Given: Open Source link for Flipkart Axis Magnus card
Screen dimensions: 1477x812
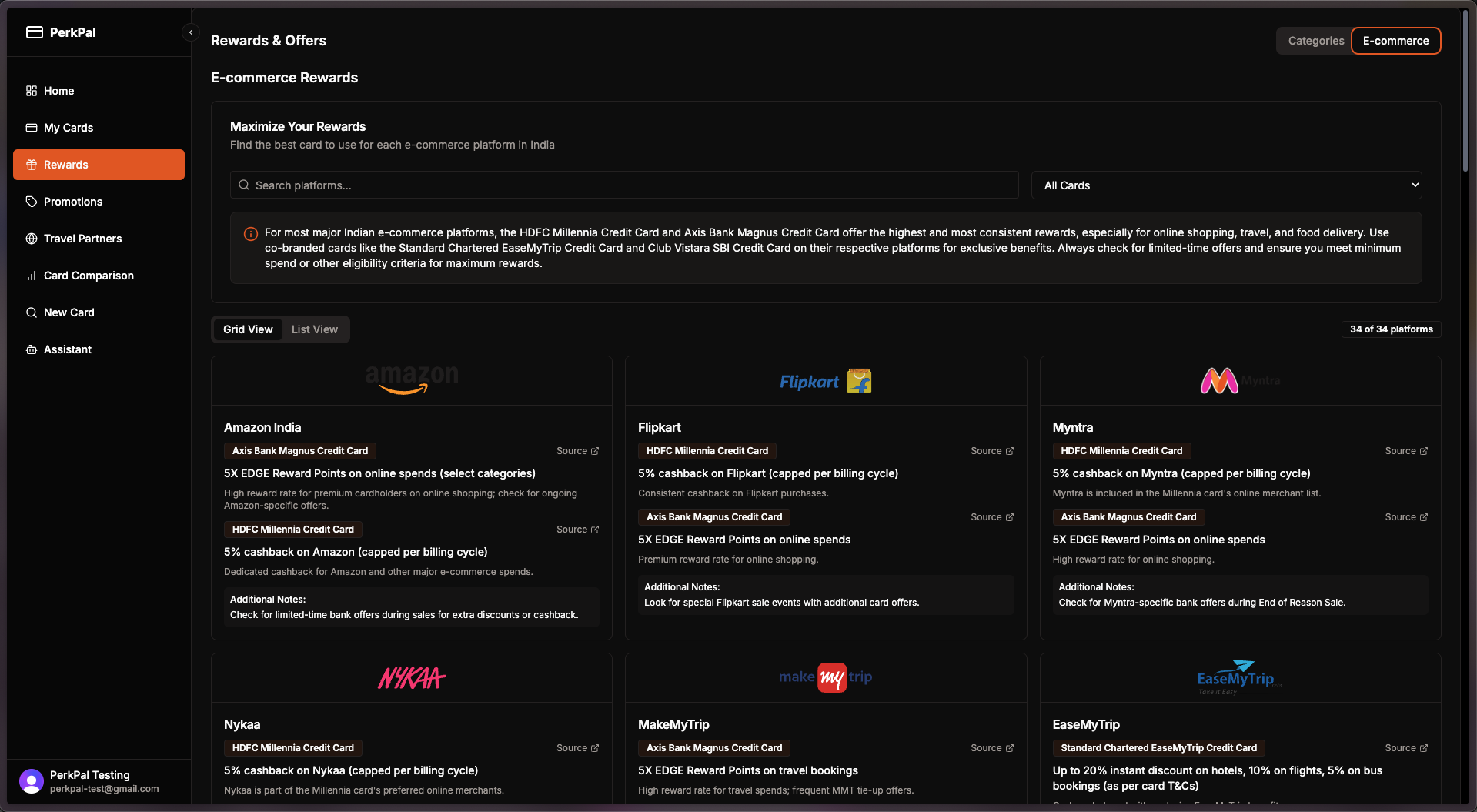Looking at the screenshot, I should (x=992, y=517).
